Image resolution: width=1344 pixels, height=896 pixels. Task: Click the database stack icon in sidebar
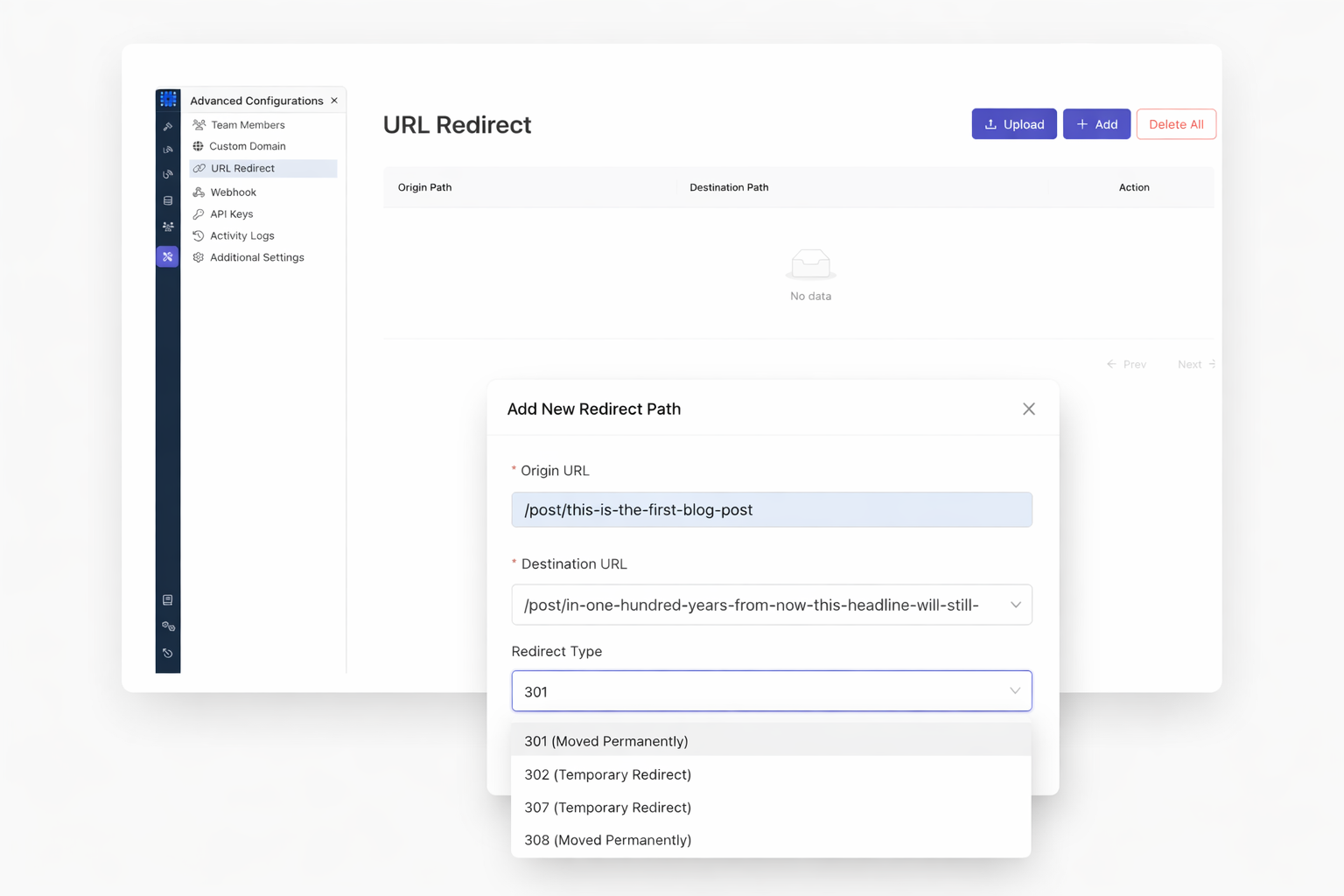coord(168,201)
